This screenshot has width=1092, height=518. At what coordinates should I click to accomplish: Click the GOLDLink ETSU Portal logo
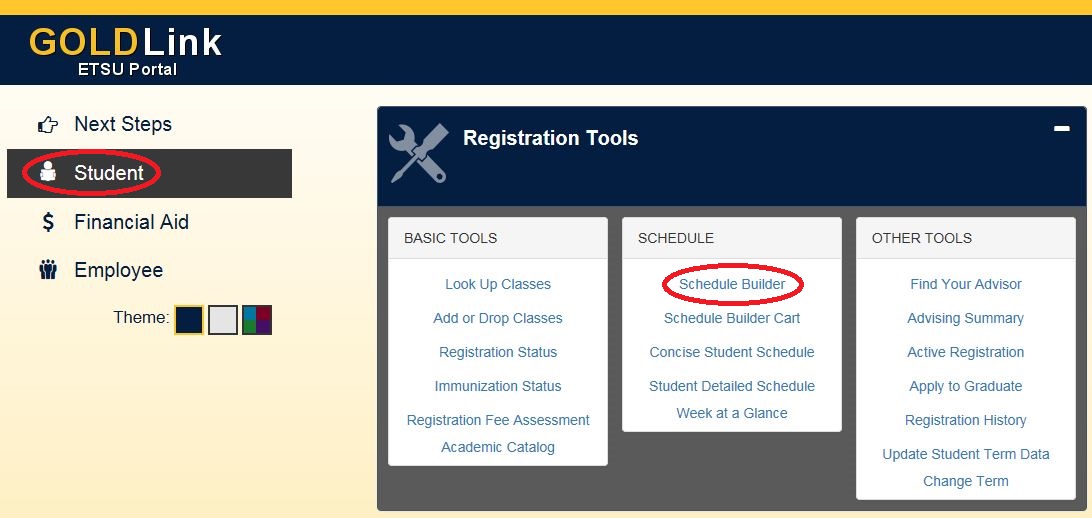[126, 50]
